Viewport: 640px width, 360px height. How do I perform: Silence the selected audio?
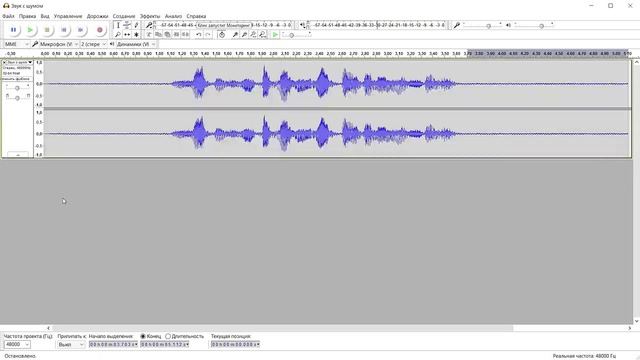pyautogui.click(x=185, y=35)
